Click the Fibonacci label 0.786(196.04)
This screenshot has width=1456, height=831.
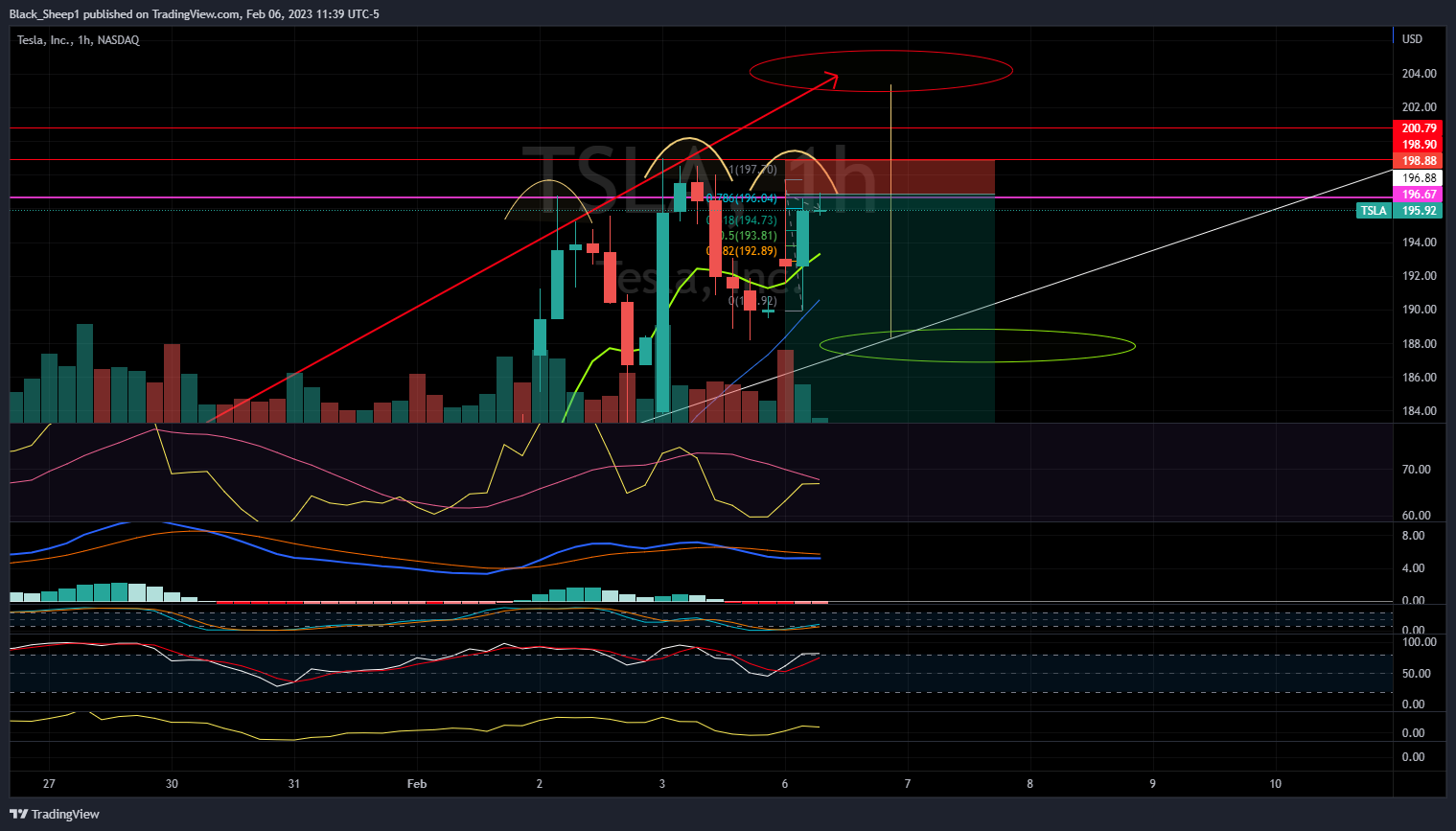pyautogui.click(x=742, y=198)
